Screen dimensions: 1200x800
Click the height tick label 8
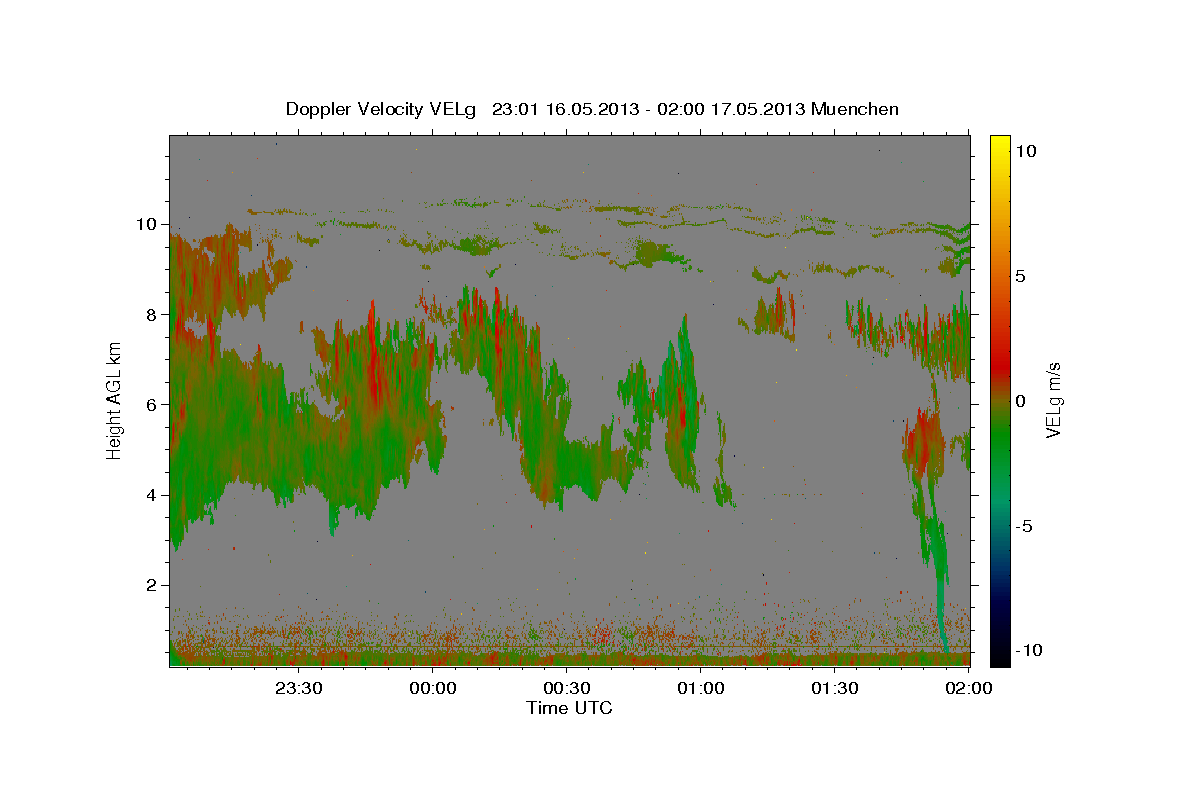point(154,314)
